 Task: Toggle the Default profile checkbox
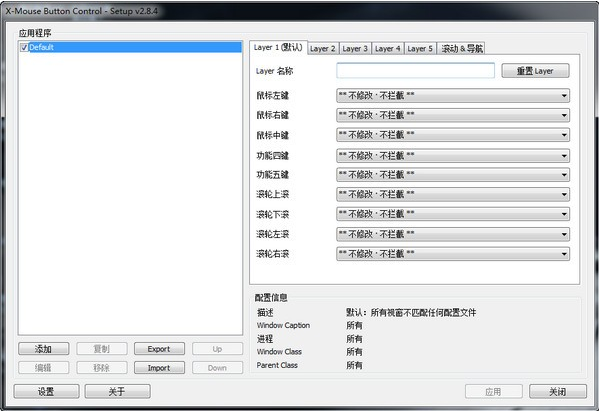point(24,47)
